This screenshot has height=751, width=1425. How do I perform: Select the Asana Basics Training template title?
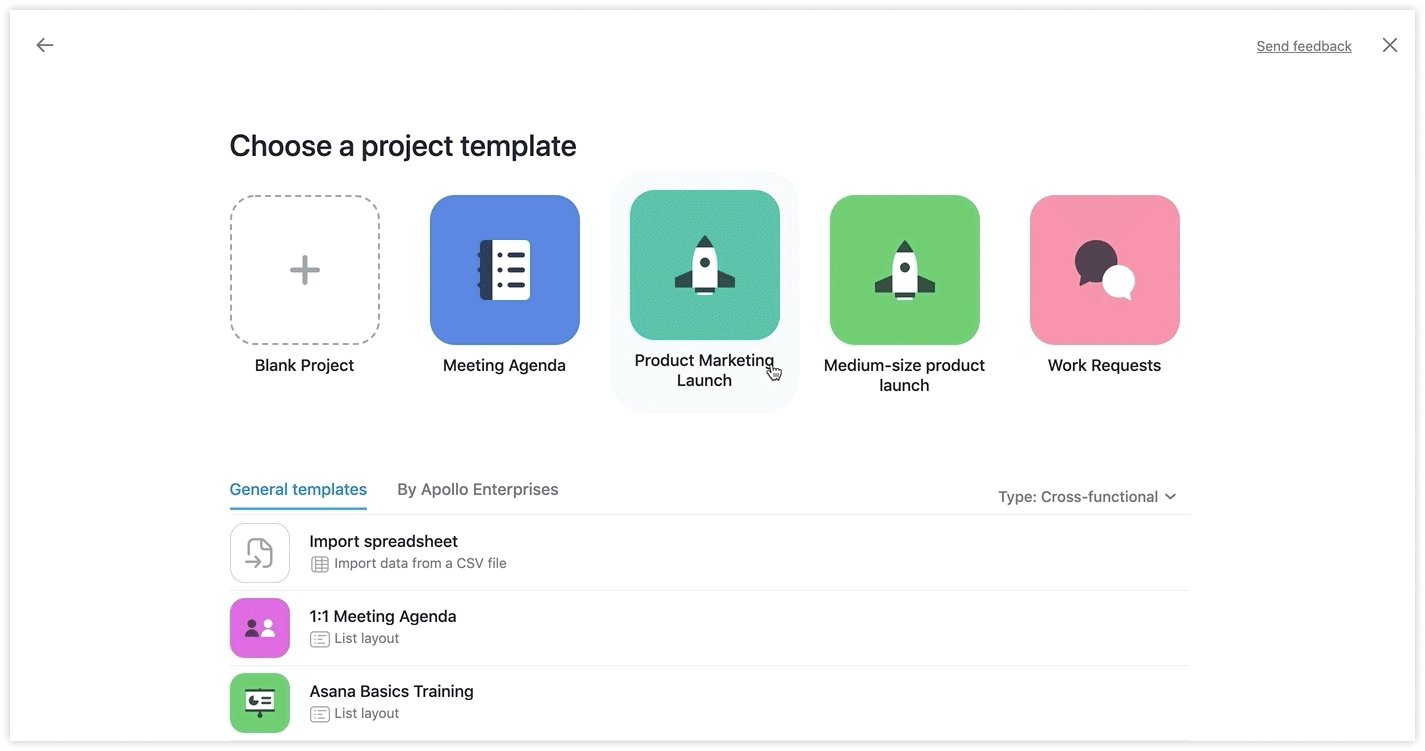tap(392, 692)
